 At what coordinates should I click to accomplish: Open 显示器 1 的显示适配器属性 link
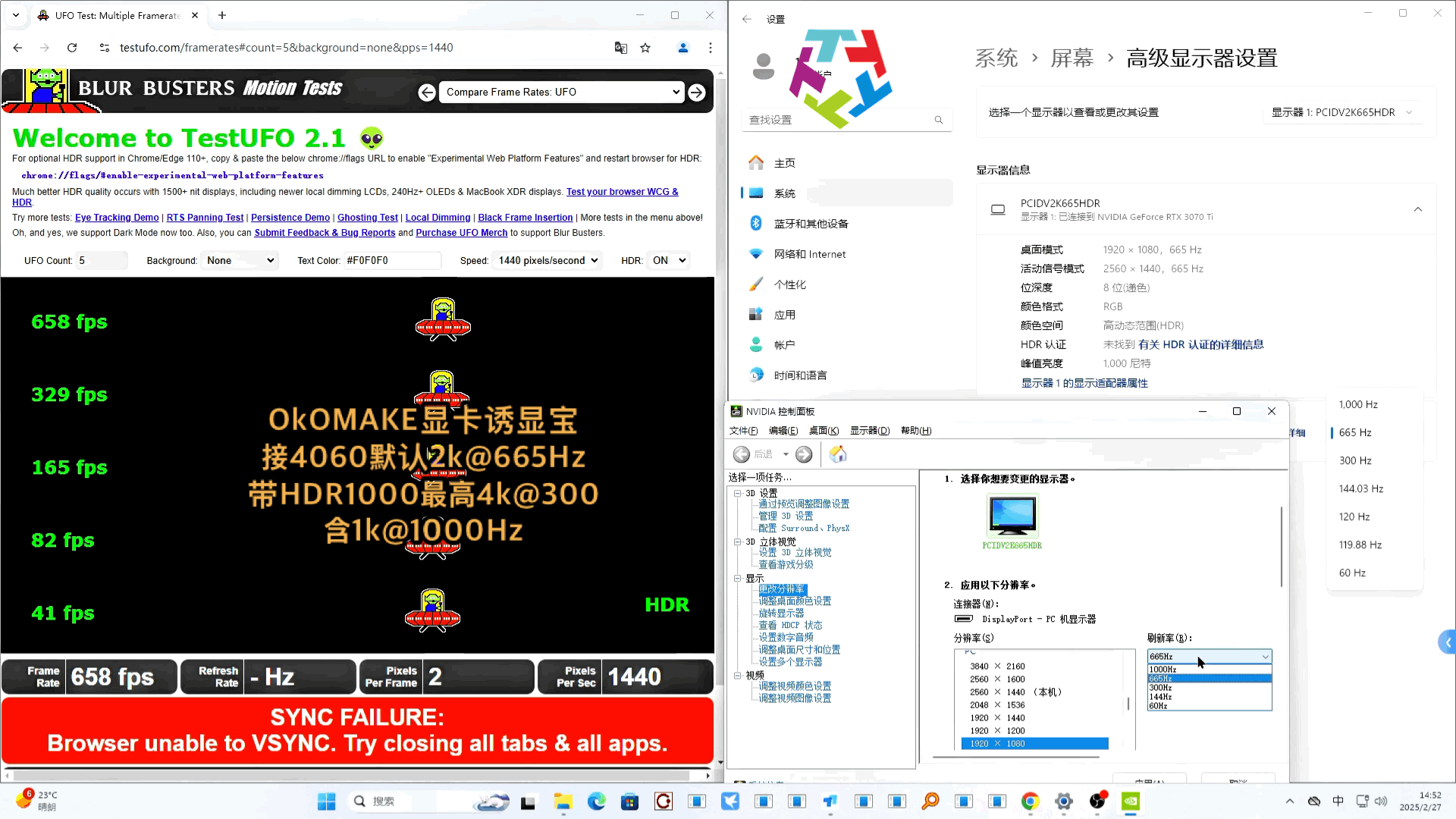click(1084, 384)
